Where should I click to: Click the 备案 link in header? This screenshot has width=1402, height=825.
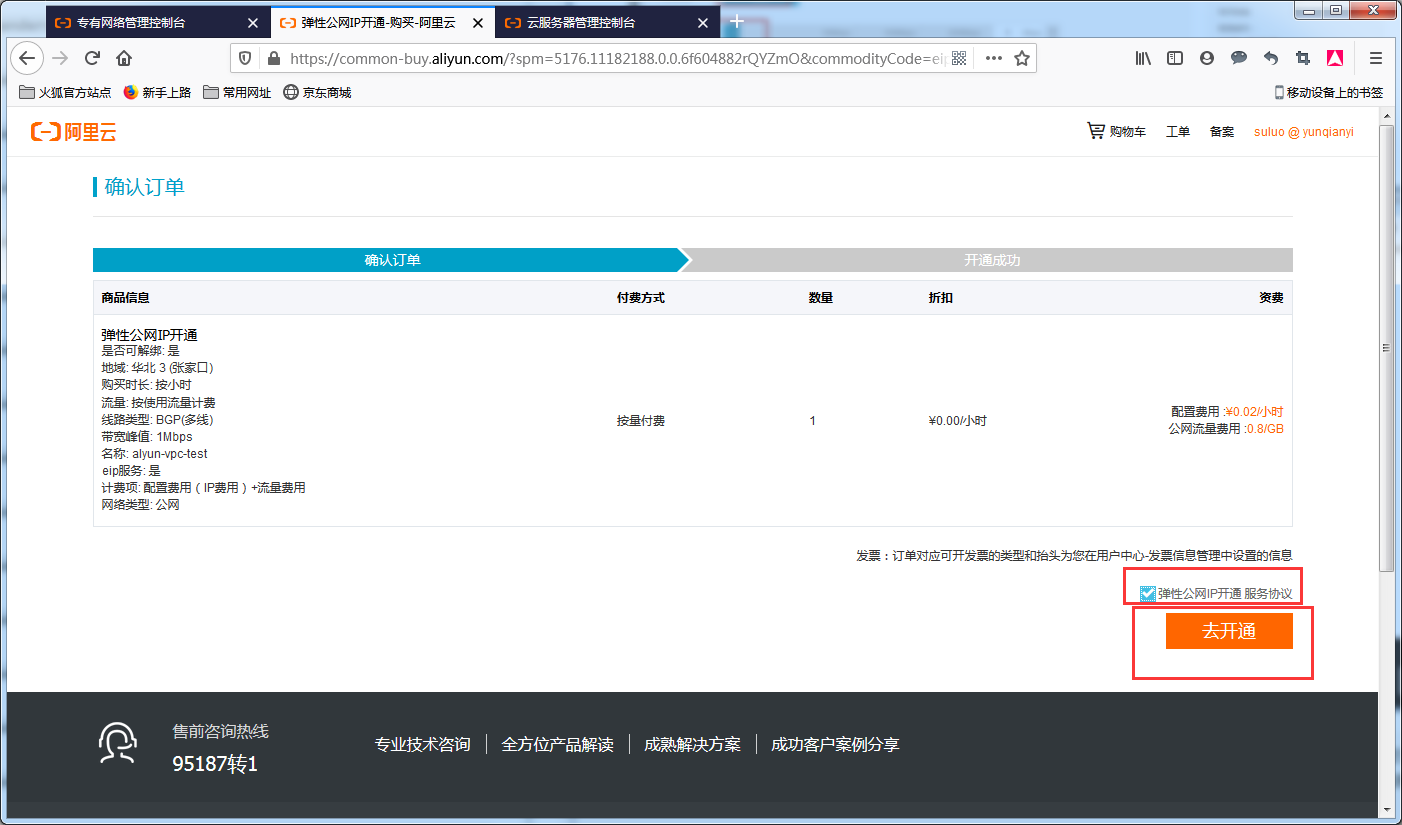click(x=1221, y=131)
